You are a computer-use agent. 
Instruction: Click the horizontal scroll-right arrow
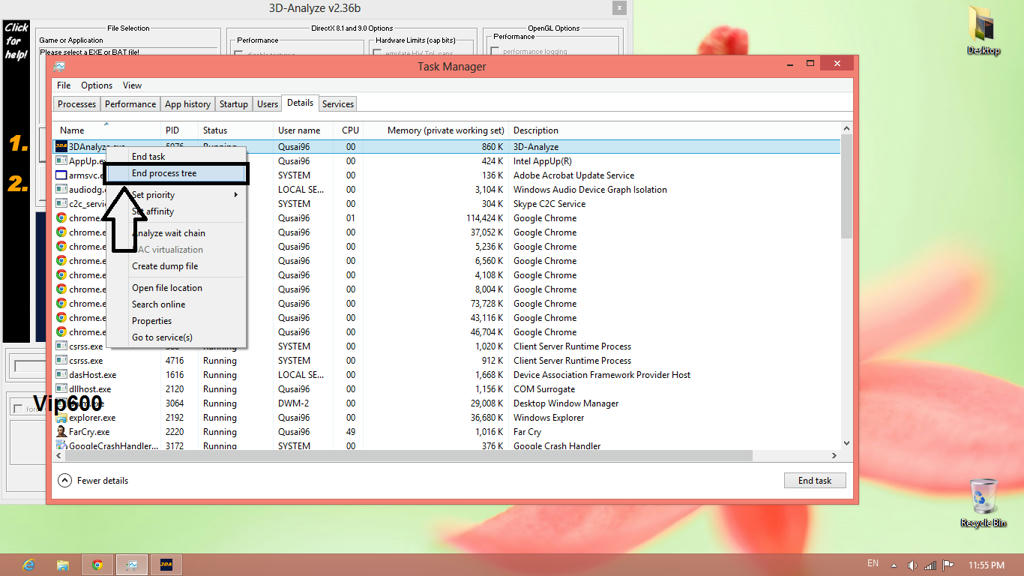point(834,455)
